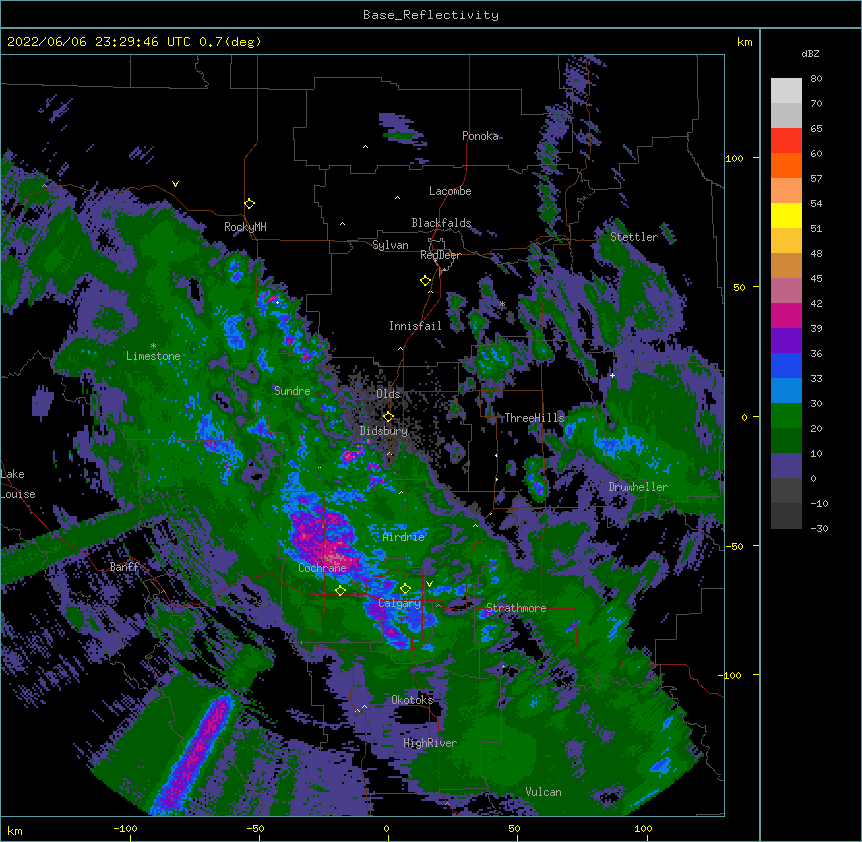This screenshot has width=862, height=842.
Task: Click the Calgary city label
Action: point(400,603)
